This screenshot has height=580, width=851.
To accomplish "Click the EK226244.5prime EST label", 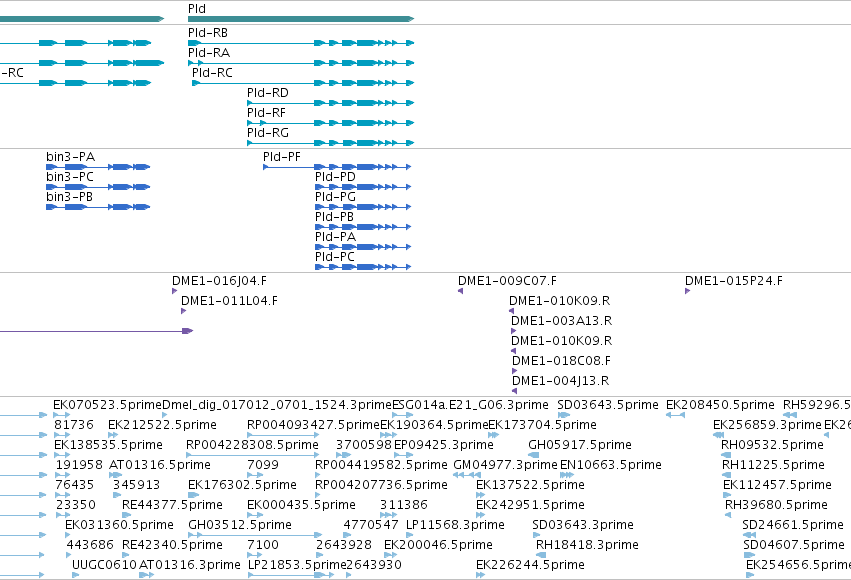I will 530,566.
